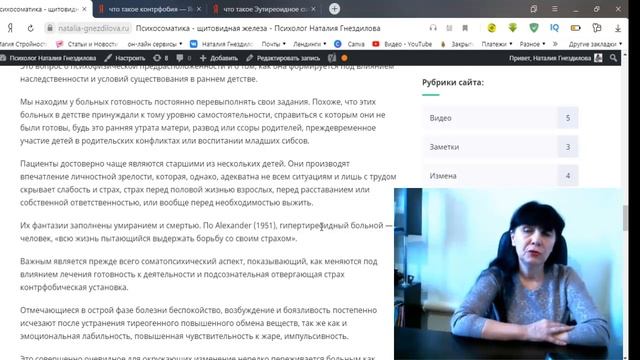Image resolution: width=640 pixels, height=360 pixels.
Task: Click the orange status dot in admin bar
Action: coord(344,58)
